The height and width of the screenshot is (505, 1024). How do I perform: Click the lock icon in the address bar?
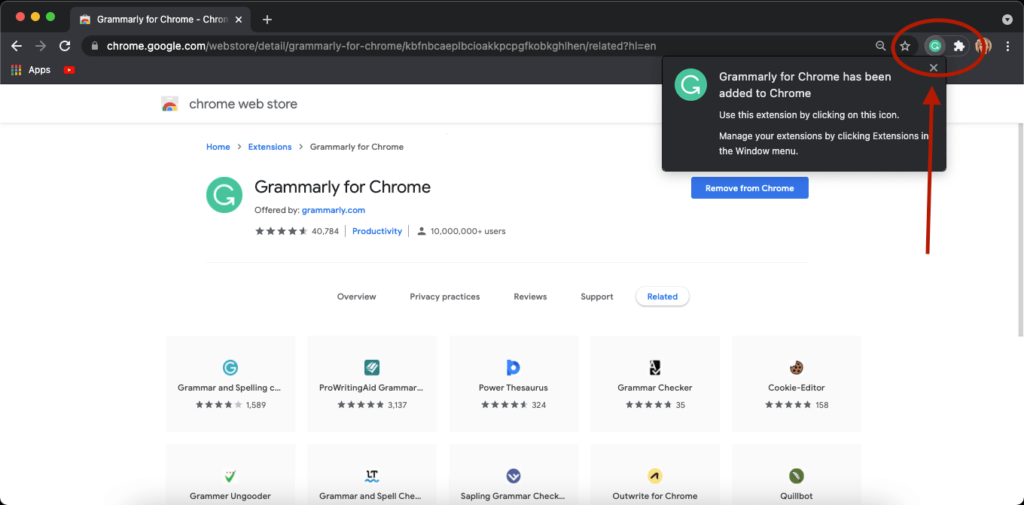coord(95,46)
